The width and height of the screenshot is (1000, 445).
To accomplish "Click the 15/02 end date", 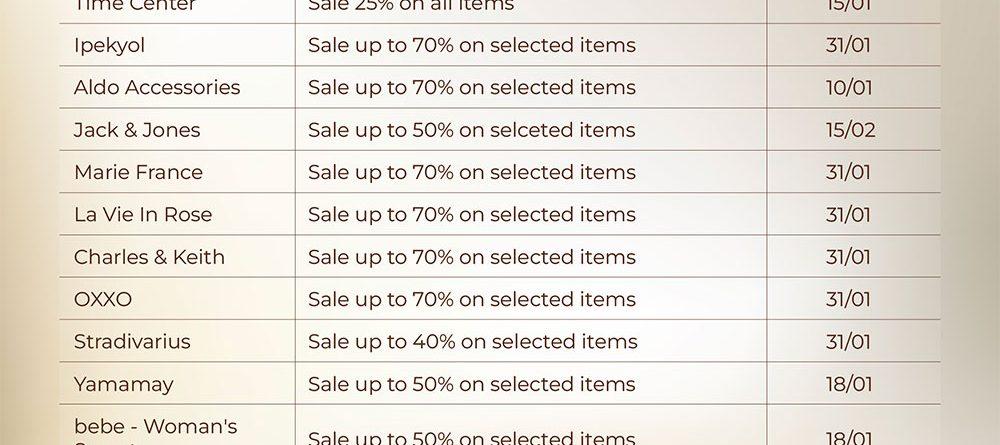I will point(850,130).
